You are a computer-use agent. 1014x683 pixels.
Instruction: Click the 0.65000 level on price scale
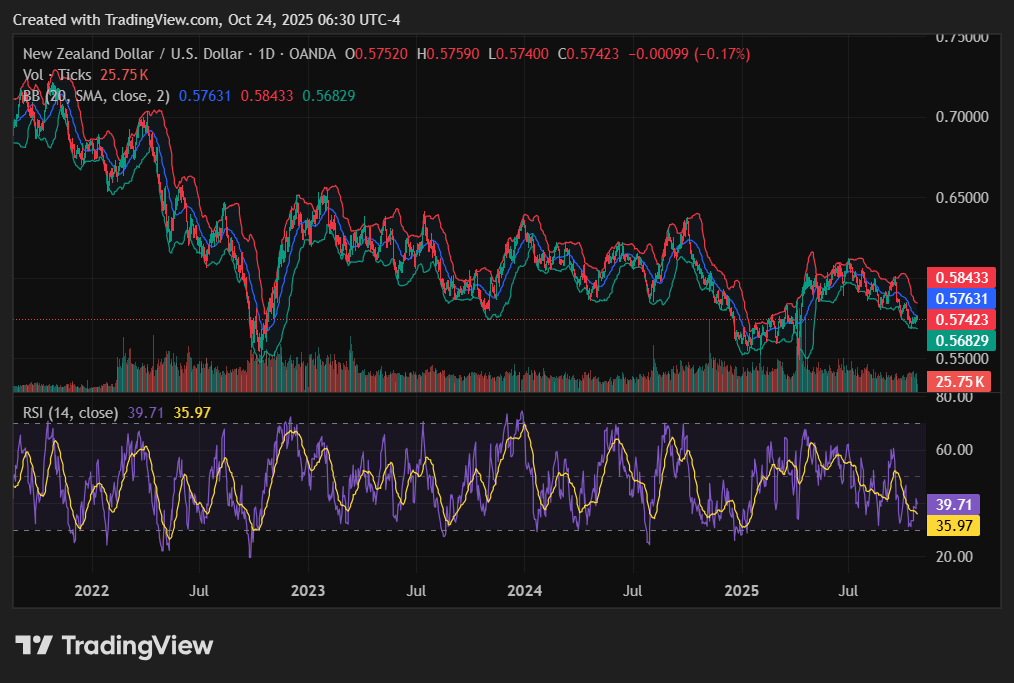click(960, 198)
